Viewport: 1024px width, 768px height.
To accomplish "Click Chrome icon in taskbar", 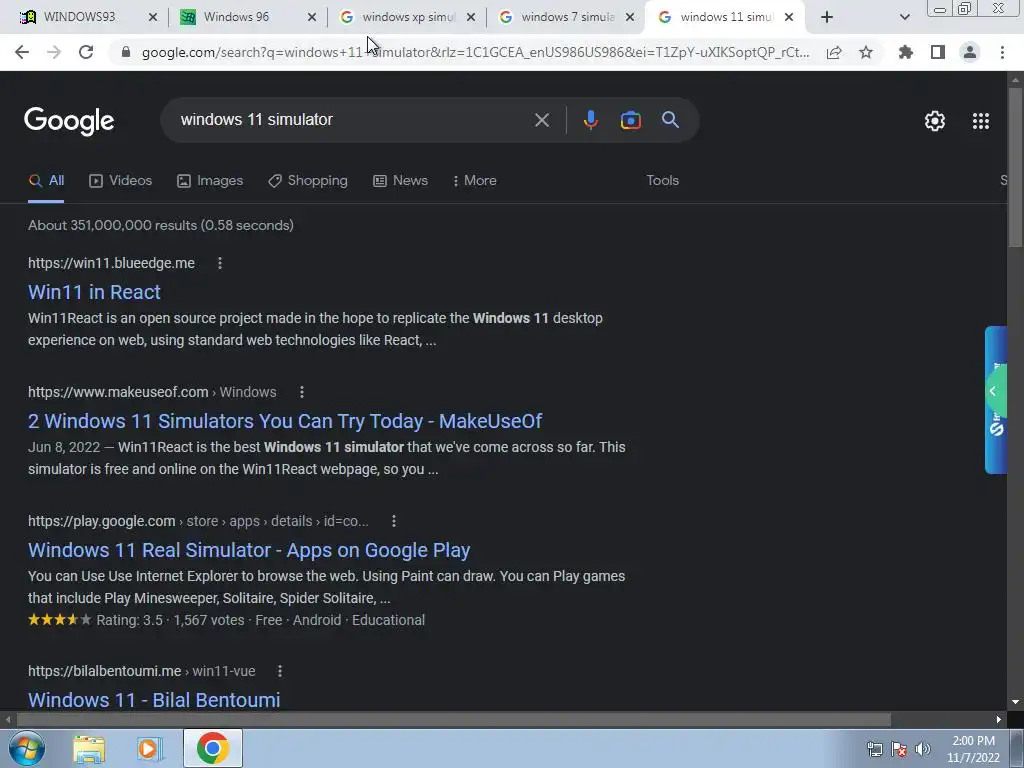I will pos(212,748).
